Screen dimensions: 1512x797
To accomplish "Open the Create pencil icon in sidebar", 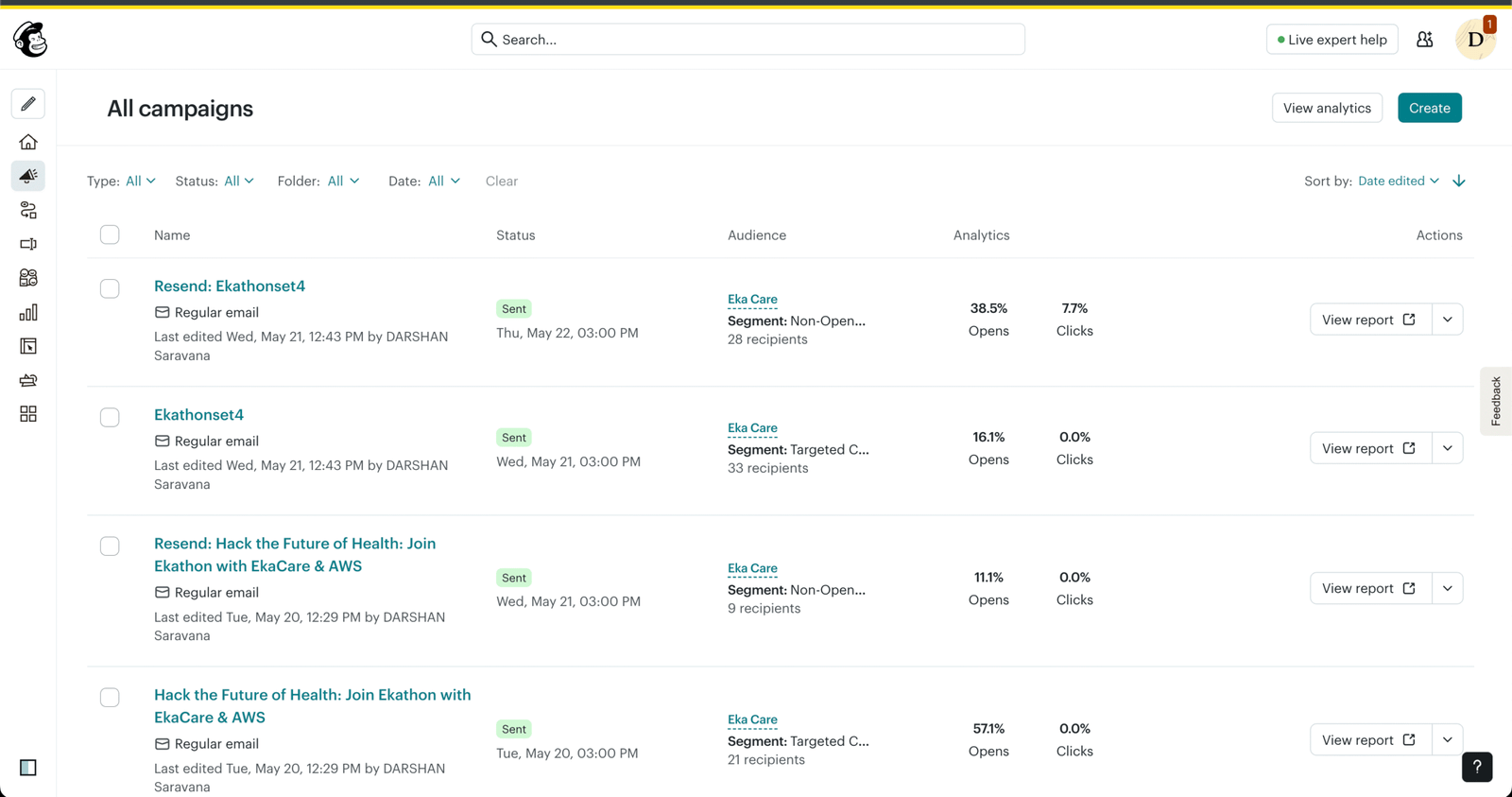I will point(28,104).
